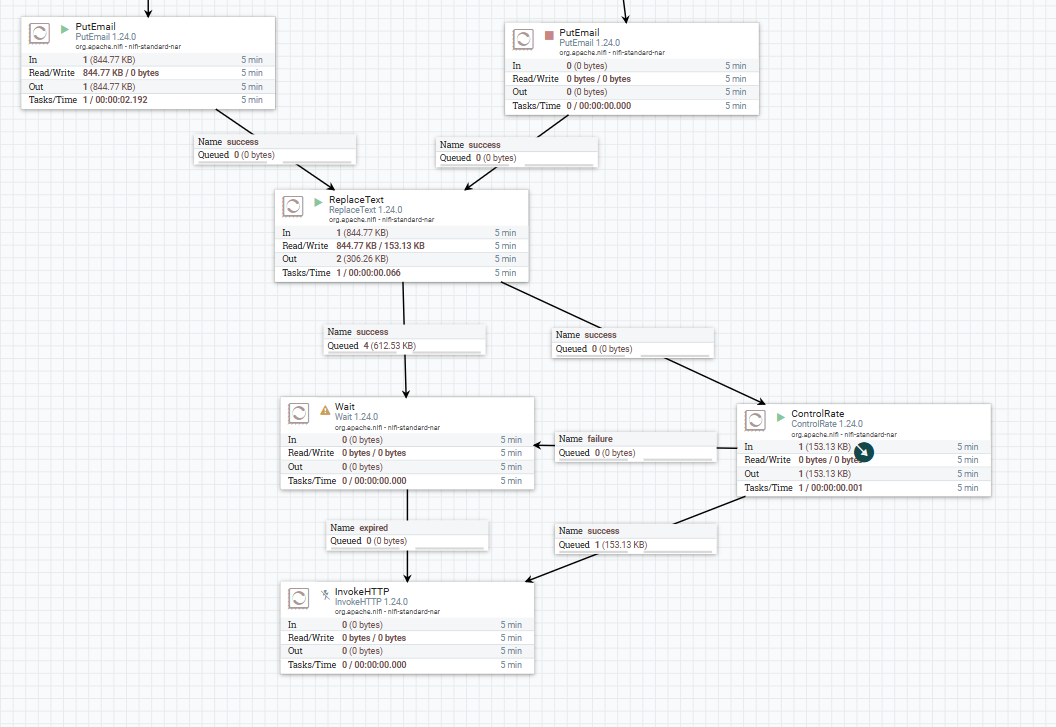Click the ReplaceText processor icon

(292, 206)
